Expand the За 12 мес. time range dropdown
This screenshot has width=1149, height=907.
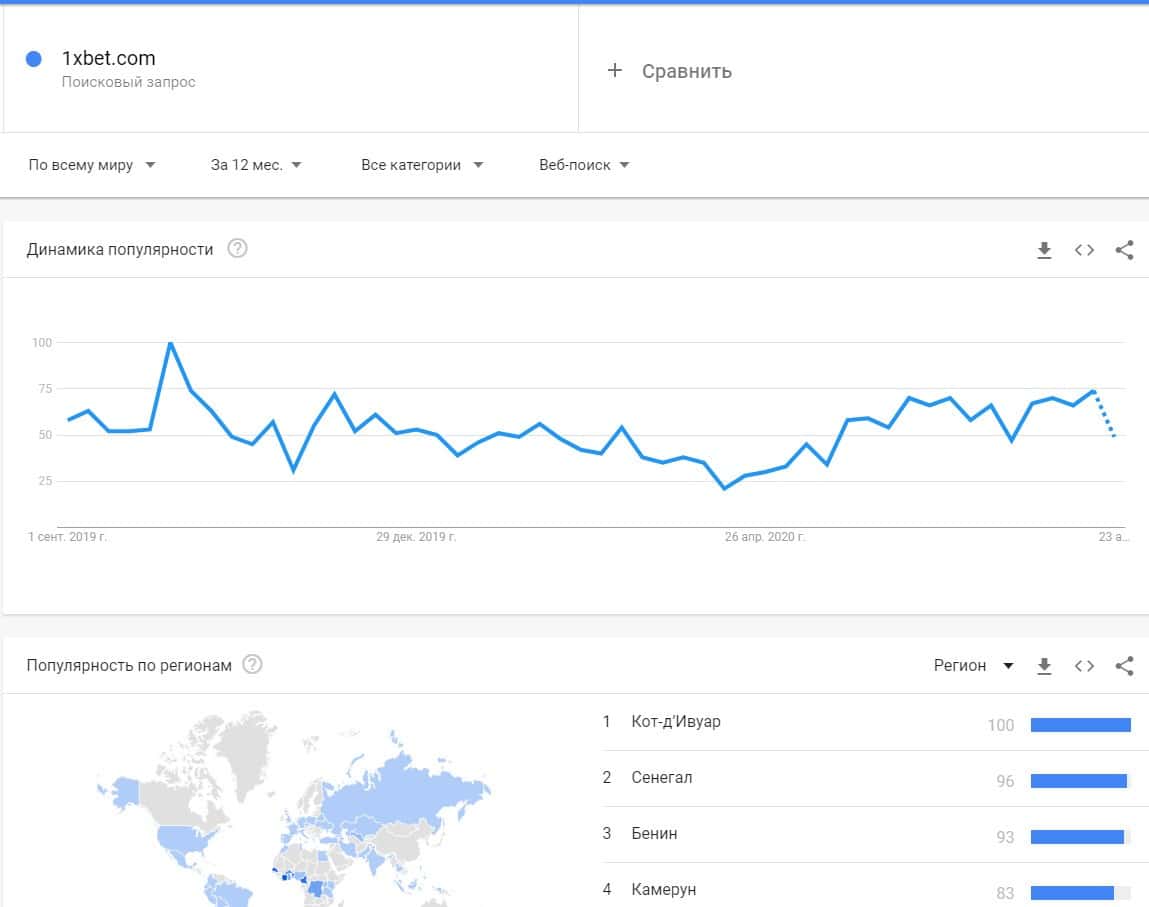pos(256,165)
